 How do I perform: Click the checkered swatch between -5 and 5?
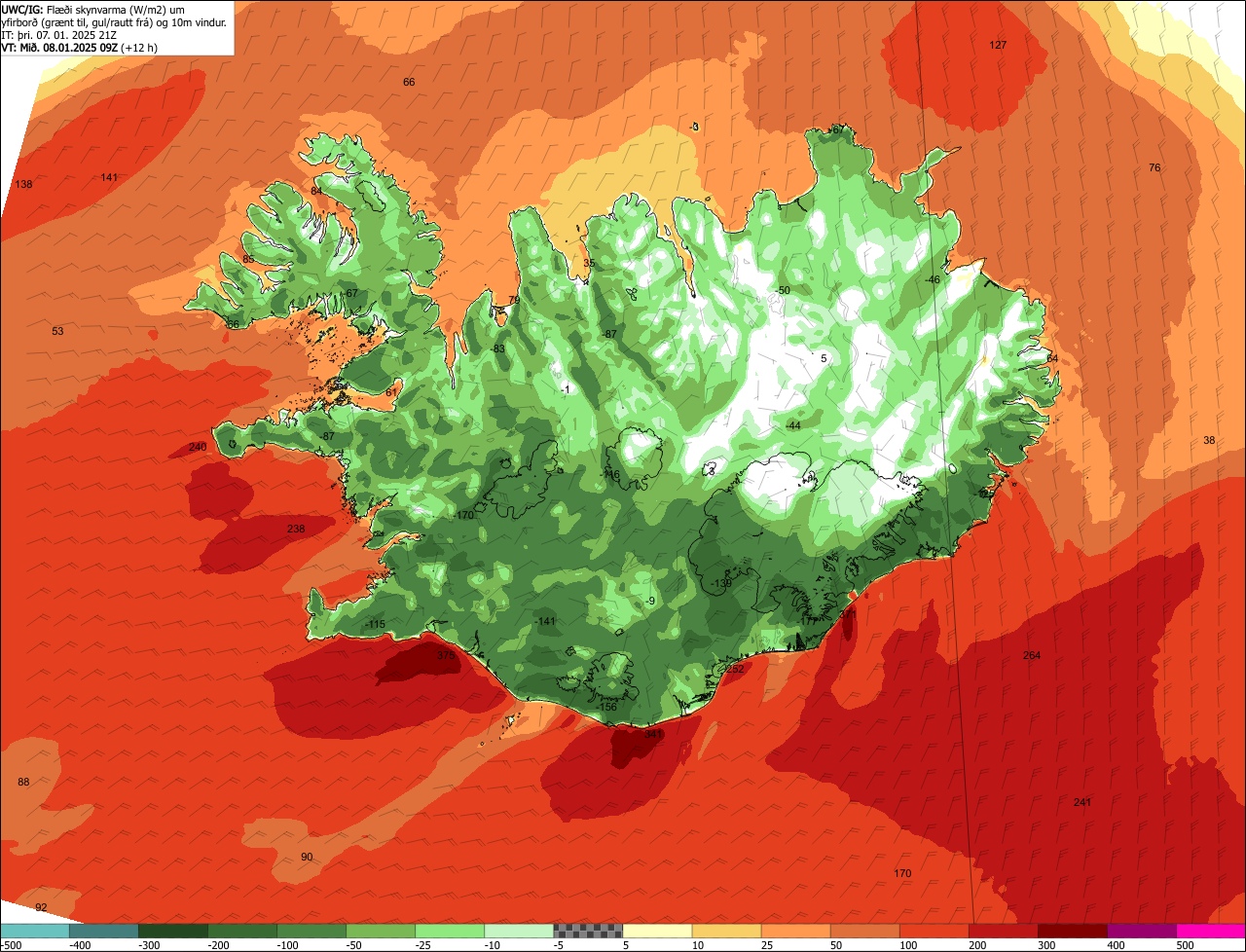tap(588, 931)
